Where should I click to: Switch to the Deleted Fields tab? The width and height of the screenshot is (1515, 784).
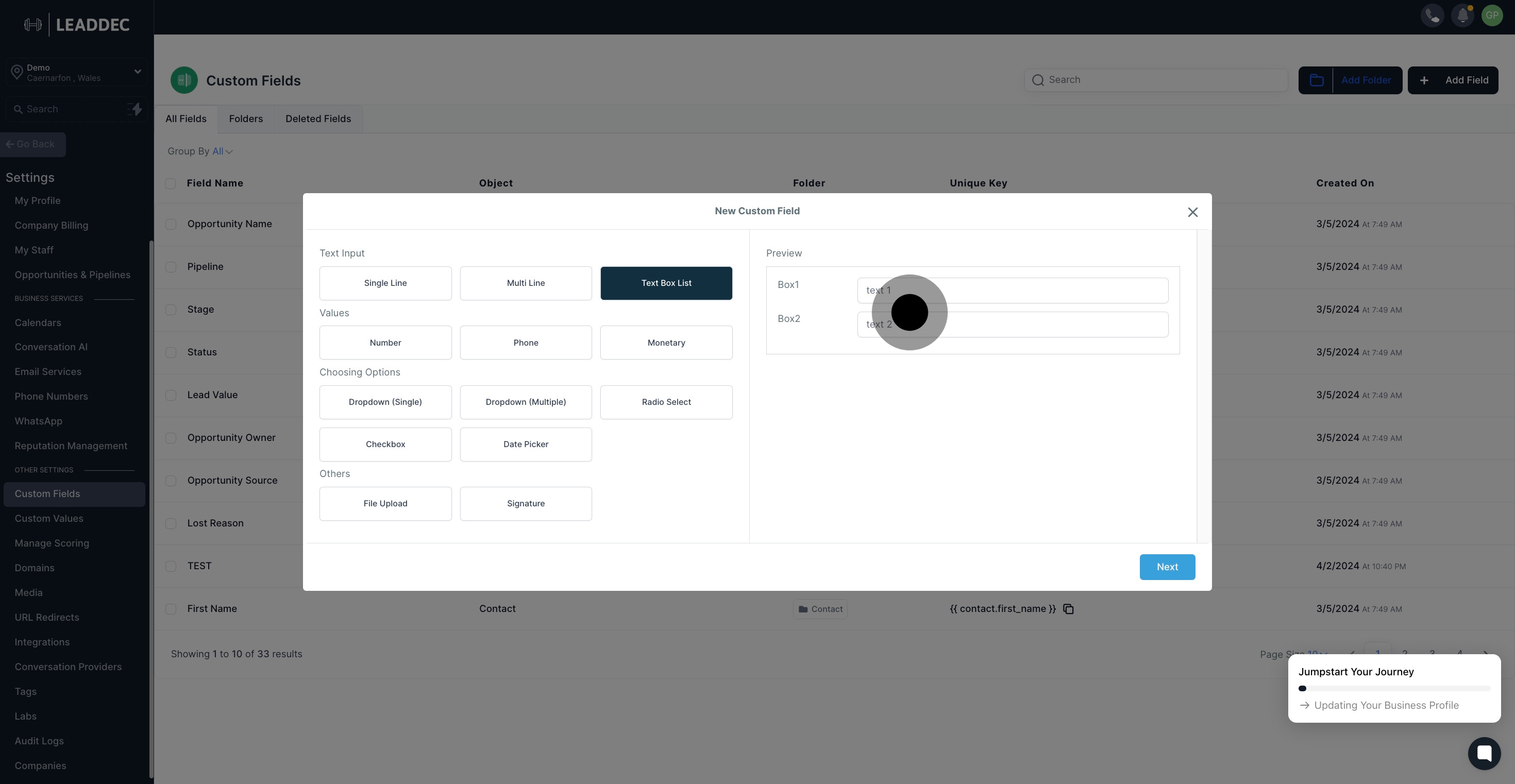pyautogui.click(x=318, y=118)
